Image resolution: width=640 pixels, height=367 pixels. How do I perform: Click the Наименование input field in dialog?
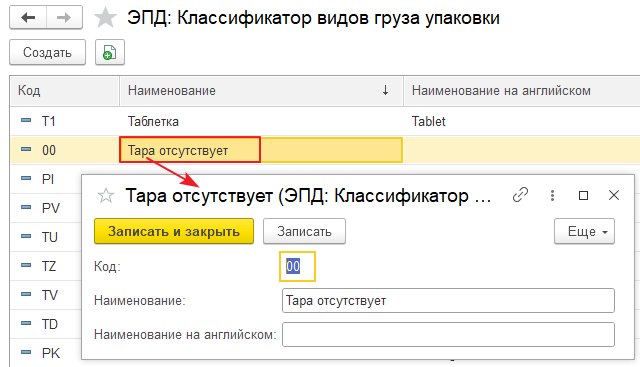[448, 301]
